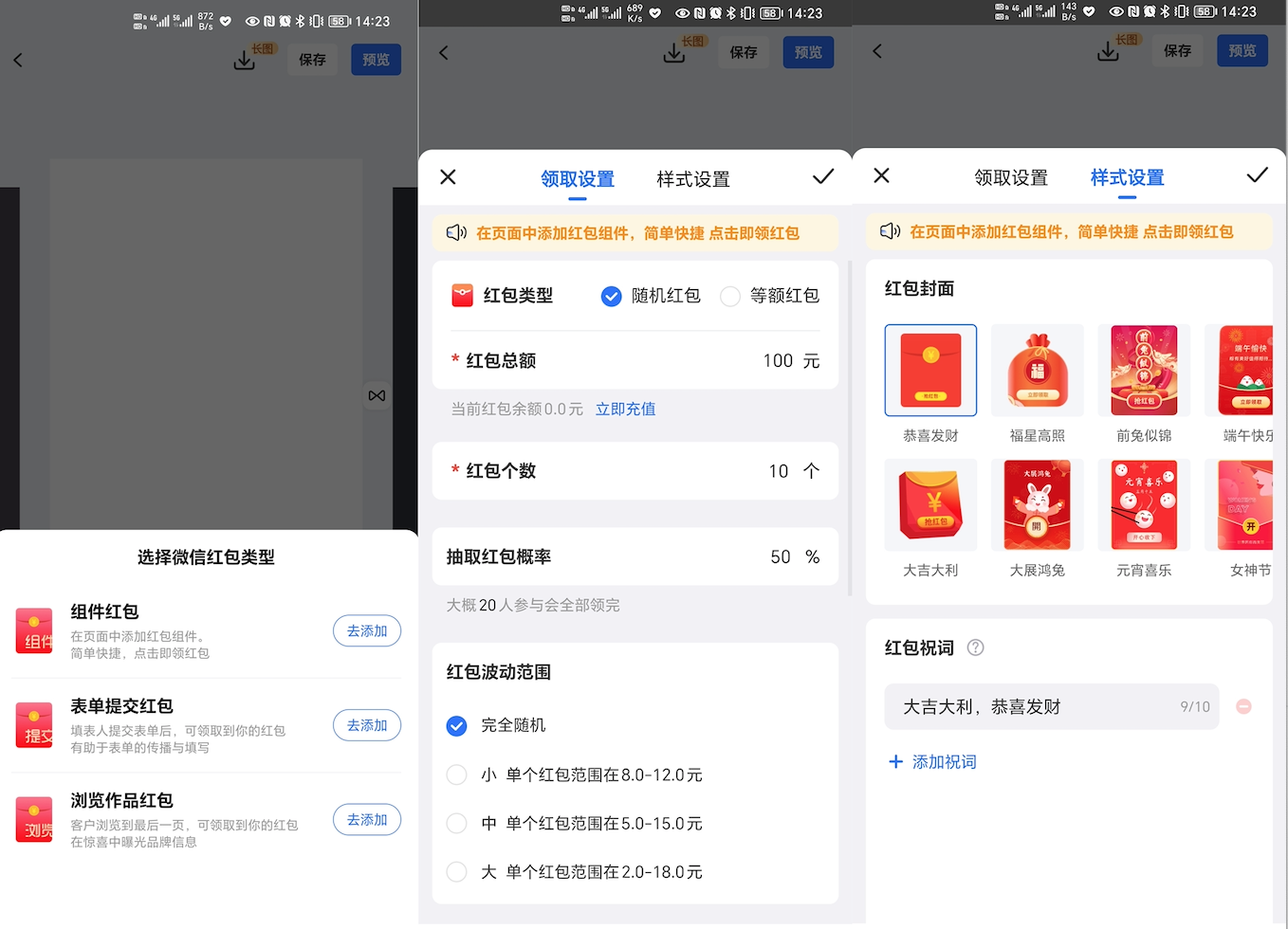Click the bowtie icon at the canvas right edge
Image resolution: width=1288 pixels, height=929 pixels.
[377, 395]
